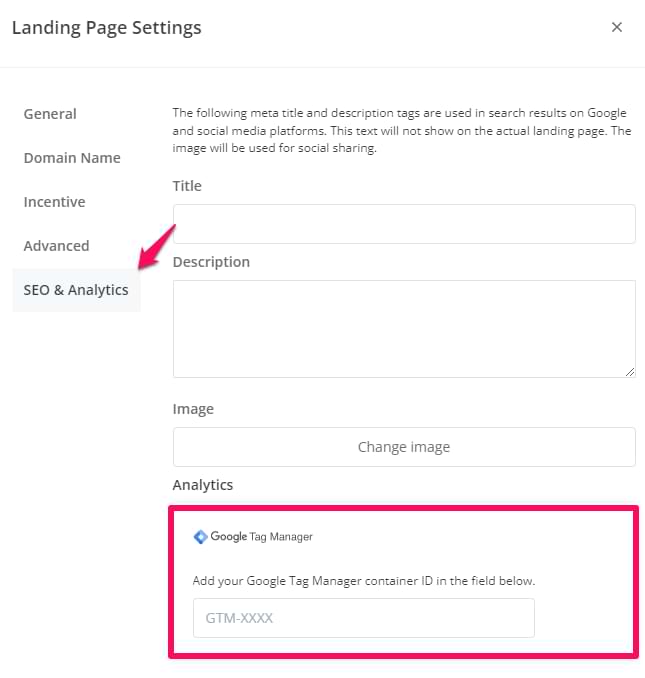Click the resize handle on Description box
This screenshot has width=645, height=678.
click(x=630, y=372)
